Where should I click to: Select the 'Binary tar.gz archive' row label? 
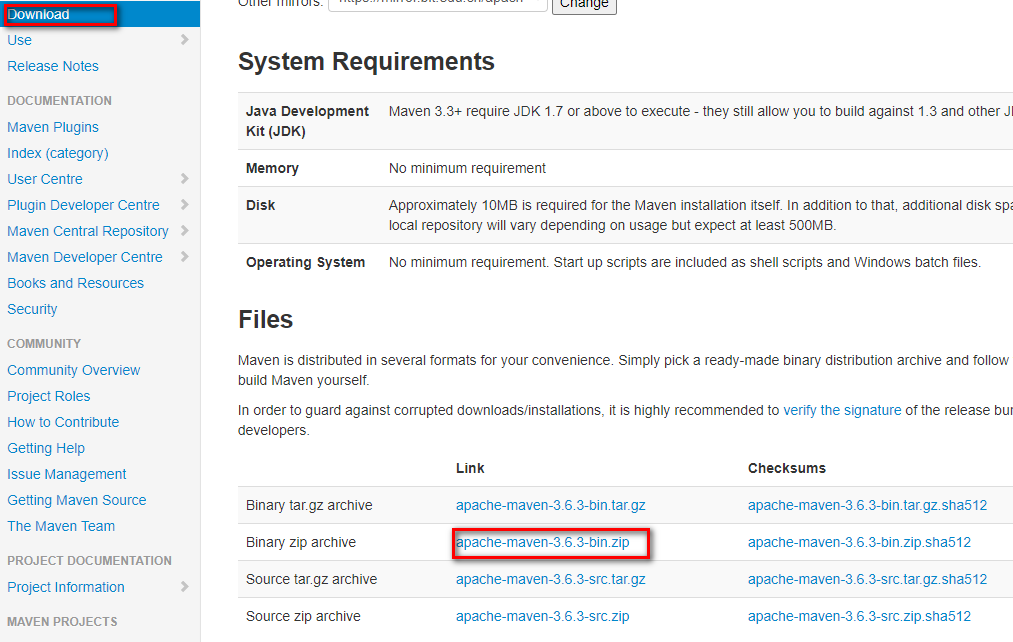point(309,506)
